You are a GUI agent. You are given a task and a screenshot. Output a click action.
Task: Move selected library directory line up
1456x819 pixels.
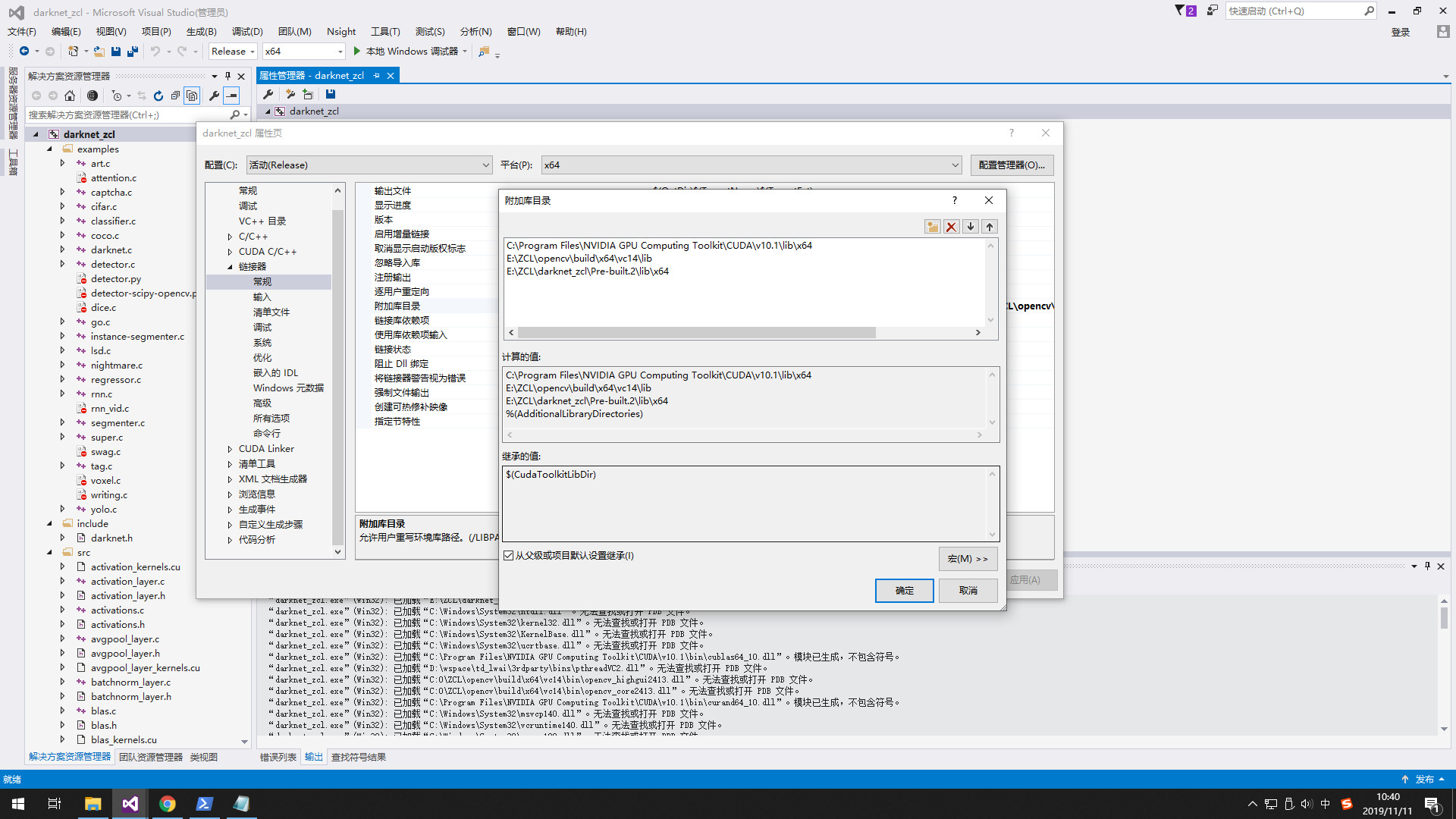(990, 227)
